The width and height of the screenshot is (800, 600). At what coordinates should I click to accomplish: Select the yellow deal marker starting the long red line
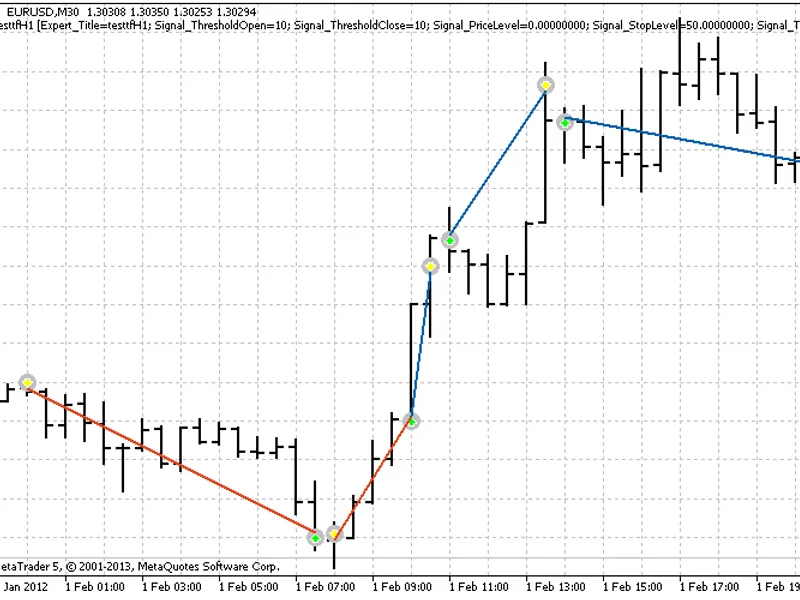point(27,382)
